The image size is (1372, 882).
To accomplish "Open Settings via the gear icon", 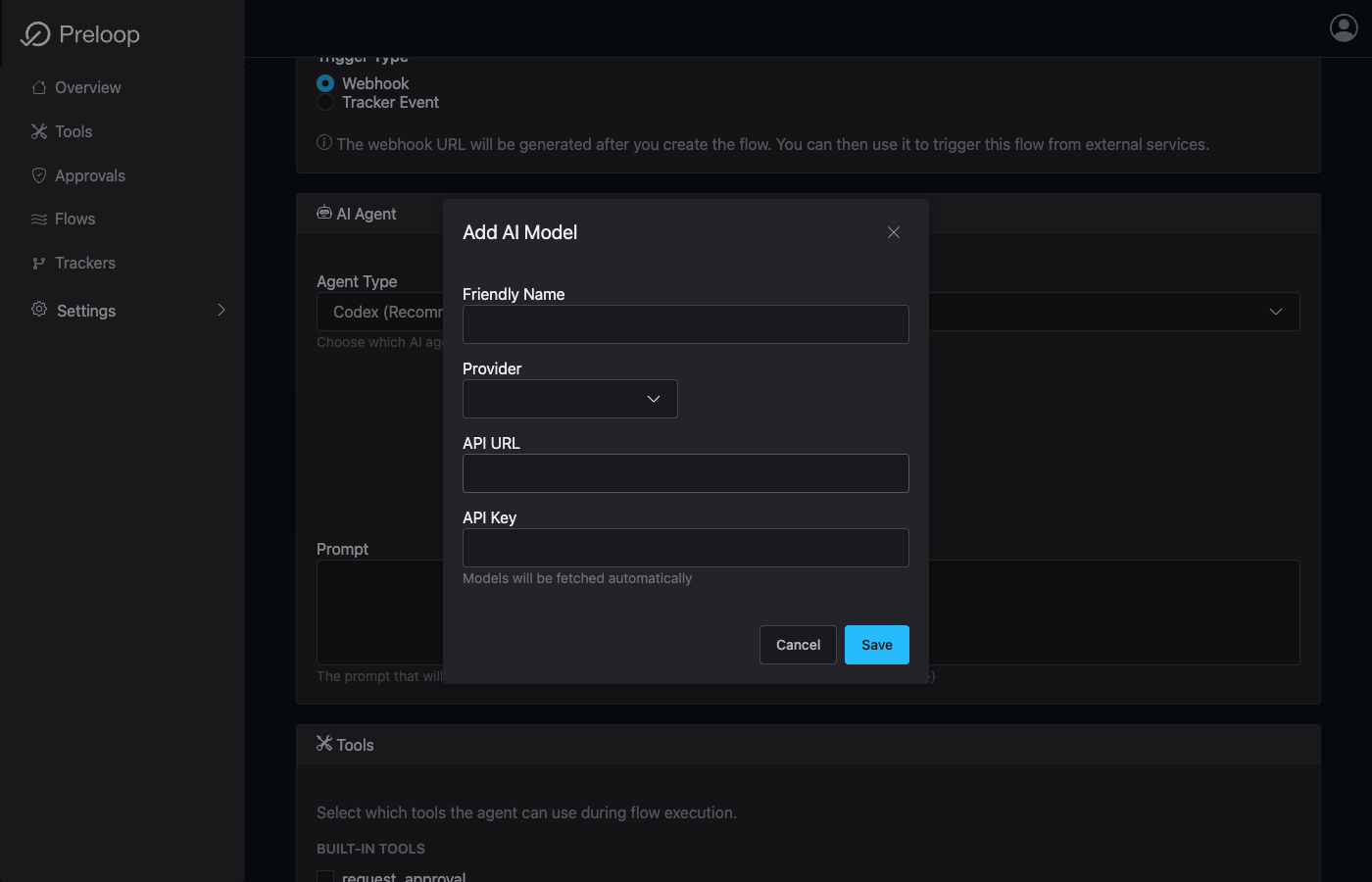I will (x=38, y=310).
